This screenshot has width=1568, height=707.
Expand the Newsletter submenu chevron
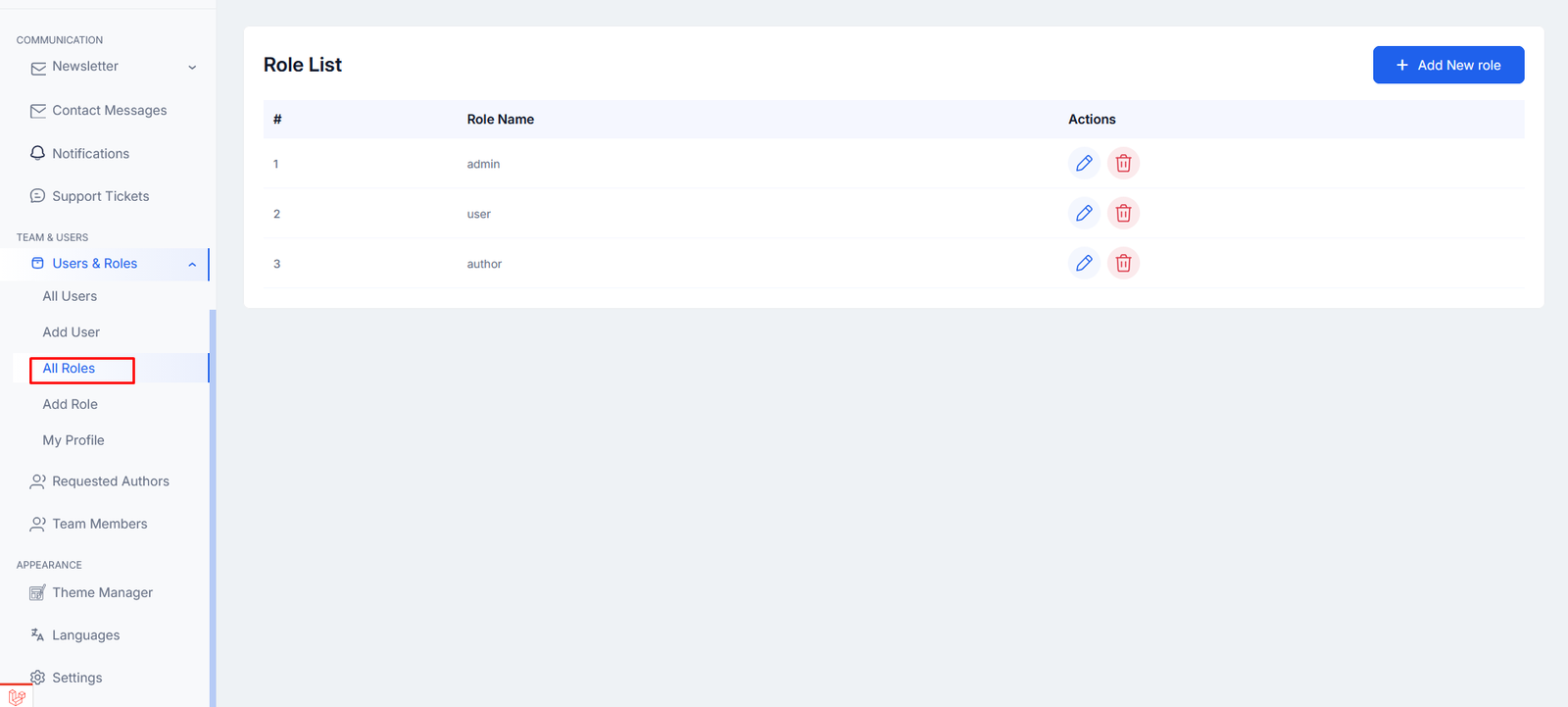coord(192,68)
